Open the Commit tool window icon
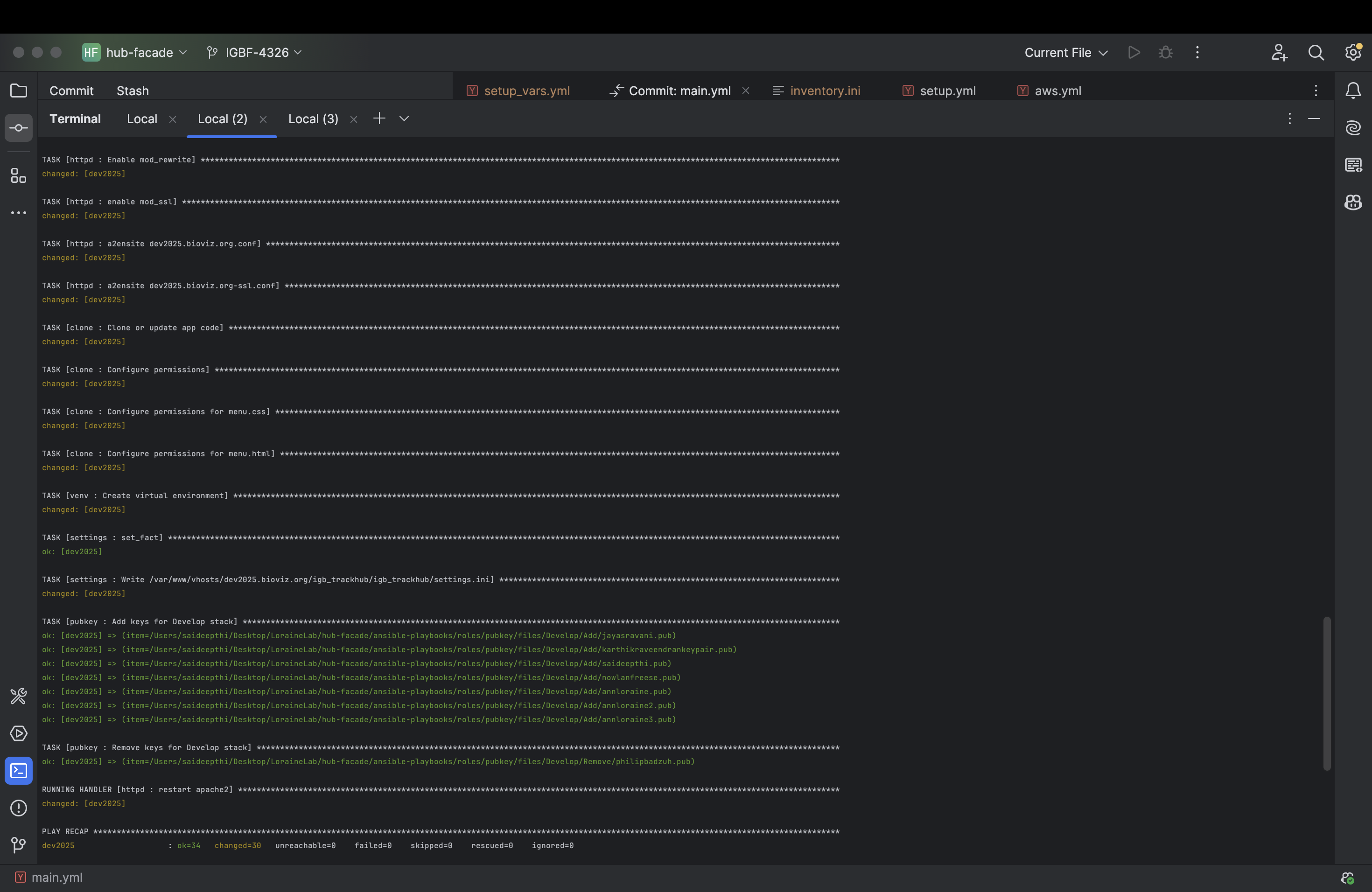1372x892 pixels. 19,128
